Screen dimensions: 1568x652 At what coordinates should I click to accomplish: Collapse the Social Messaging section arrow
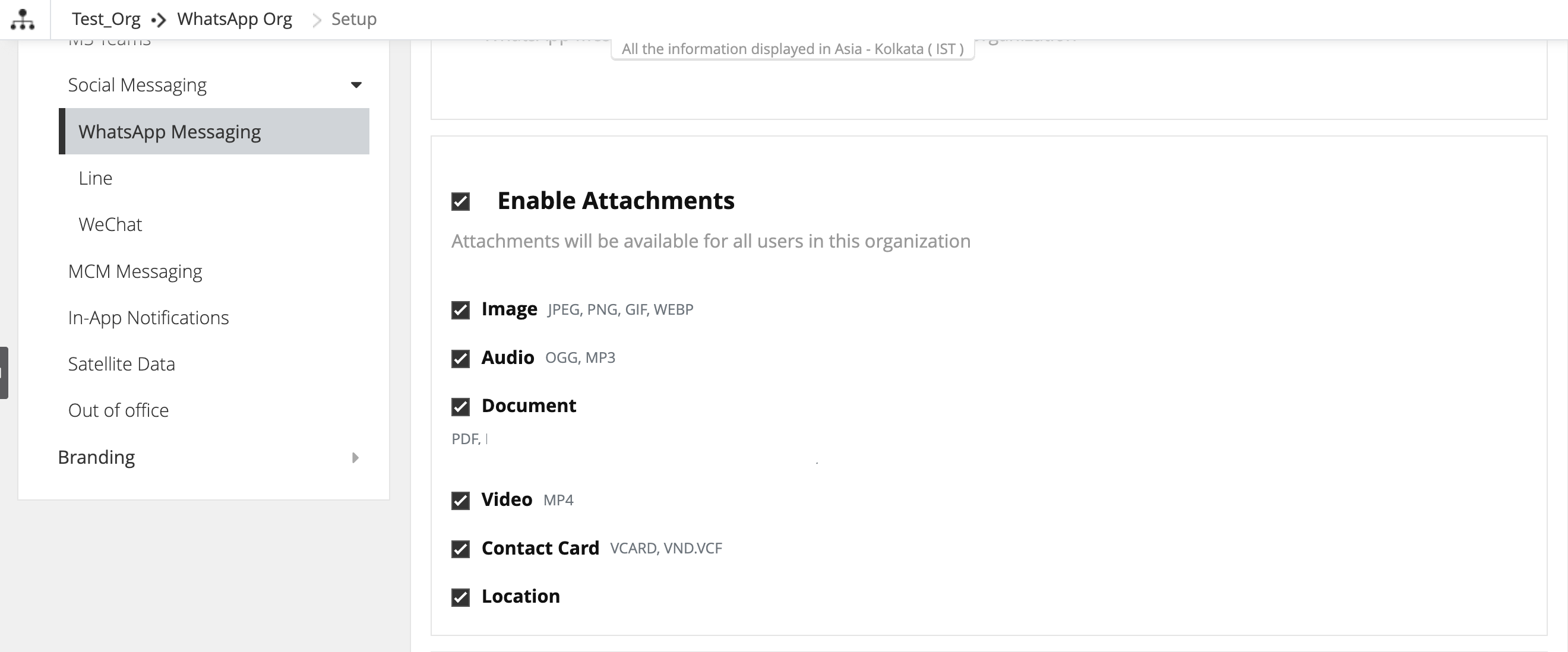click(356, 86)
